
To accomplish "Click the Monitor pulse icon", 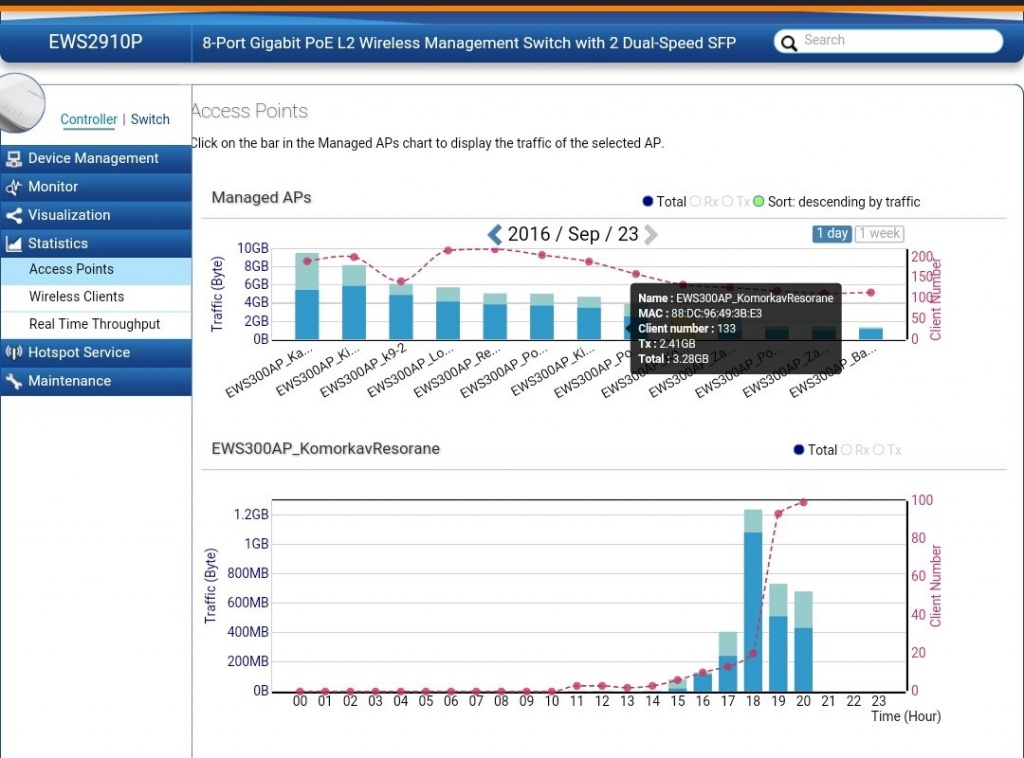I will click(13, 187).
